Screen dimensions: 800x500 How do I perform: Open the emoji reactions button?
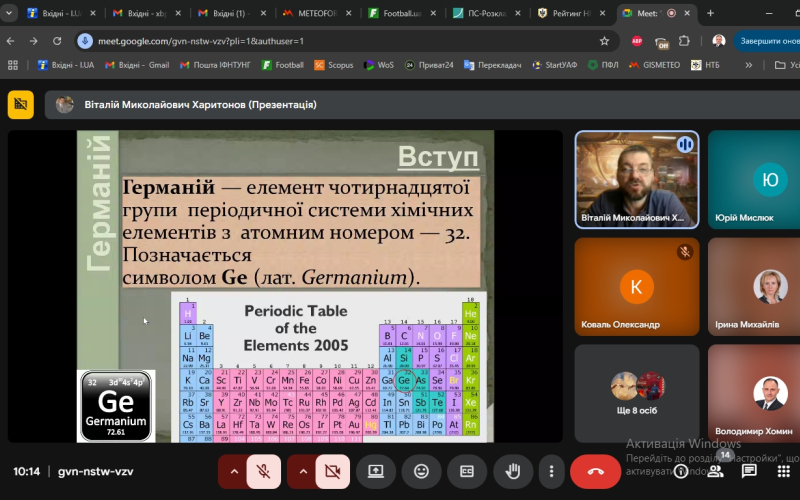421,471
